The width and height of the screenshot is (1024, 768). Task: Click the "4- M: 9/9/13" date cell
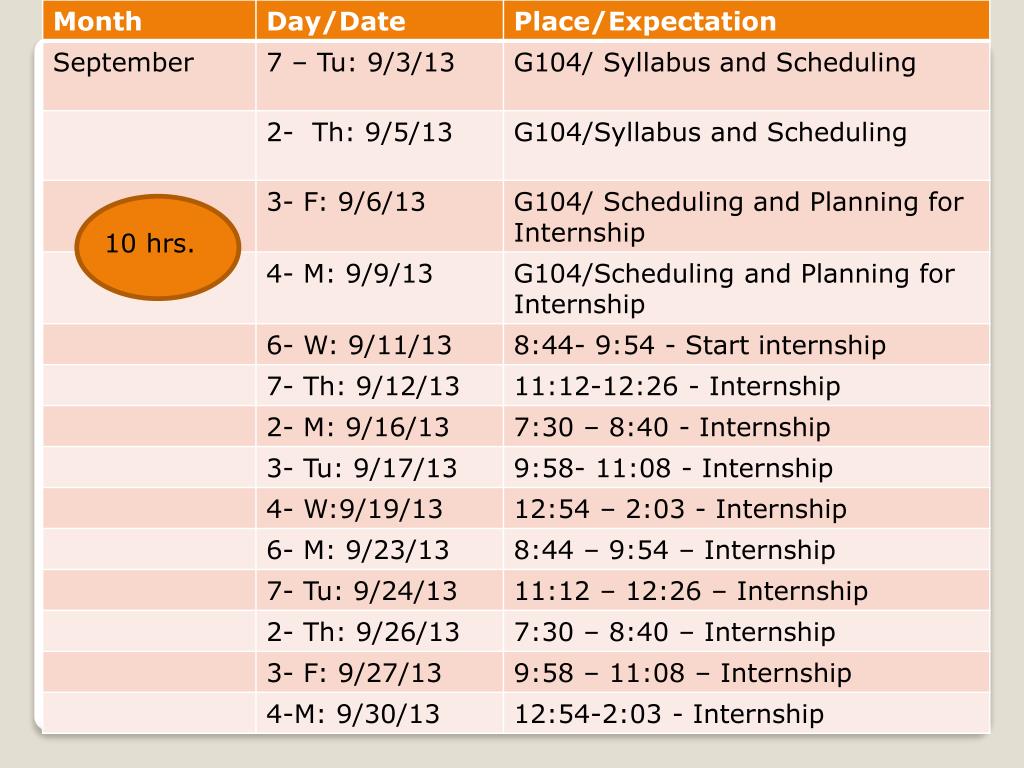(x=350, y=274)
